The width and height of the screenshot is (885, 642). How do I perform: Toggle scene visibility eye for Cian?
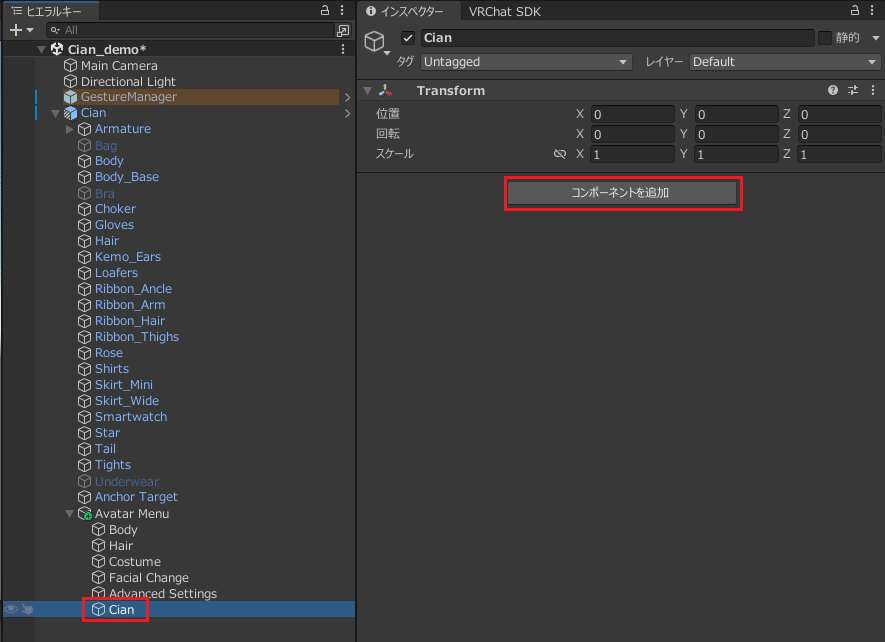11,609
